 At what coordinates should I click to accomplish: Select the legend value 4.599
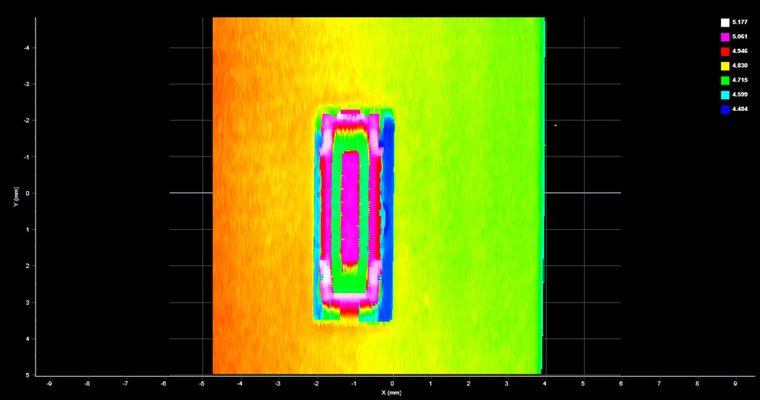pyautogui.click(x=740, y=95)
